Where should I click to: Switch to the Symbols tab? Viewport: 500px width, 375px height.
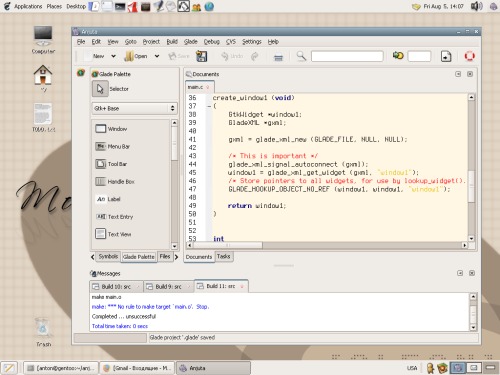pyautogui.click(x=108, y=256)
